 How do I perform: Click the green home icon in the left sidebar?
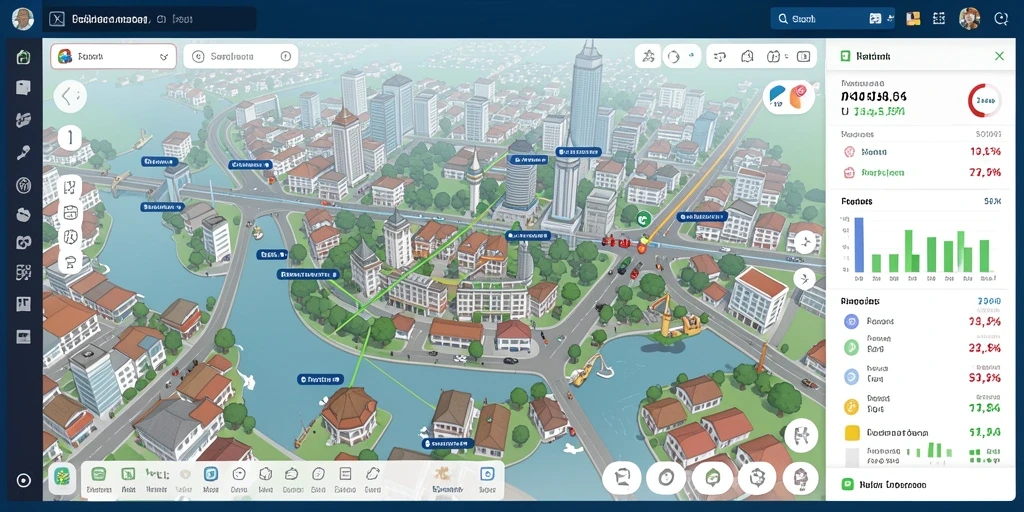[x=24, y=57]
